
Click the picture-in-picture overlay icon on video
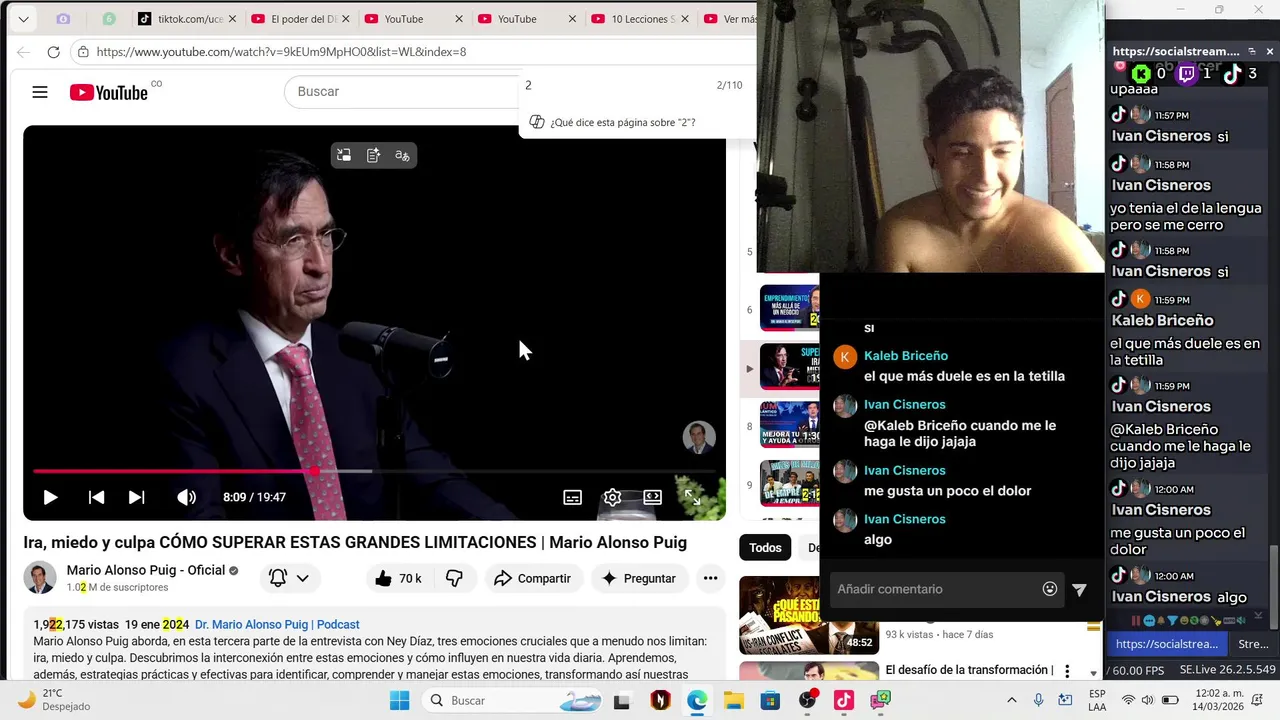(x=344, y=155)
